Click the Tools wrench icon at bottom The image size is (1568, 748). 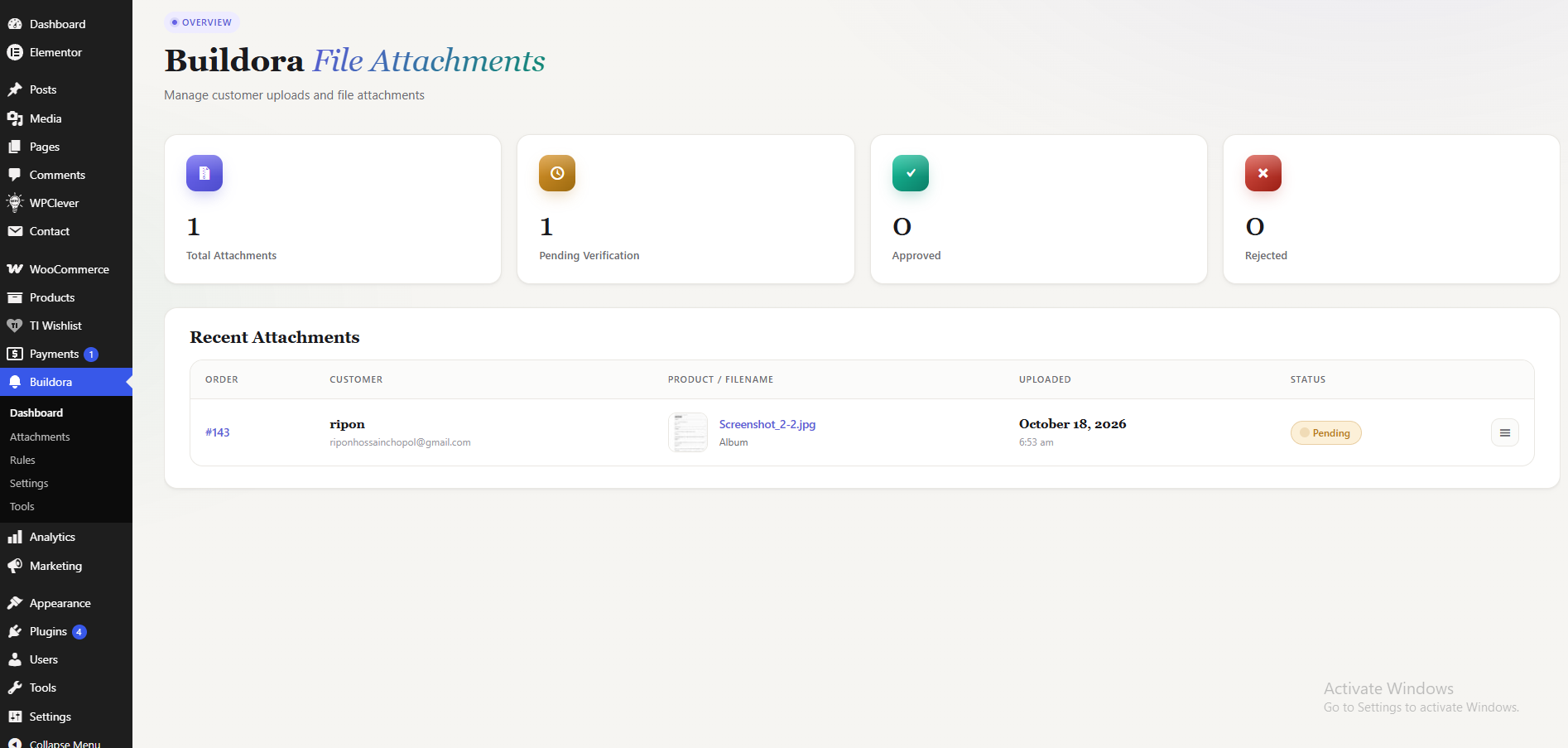tap(15, 688)
